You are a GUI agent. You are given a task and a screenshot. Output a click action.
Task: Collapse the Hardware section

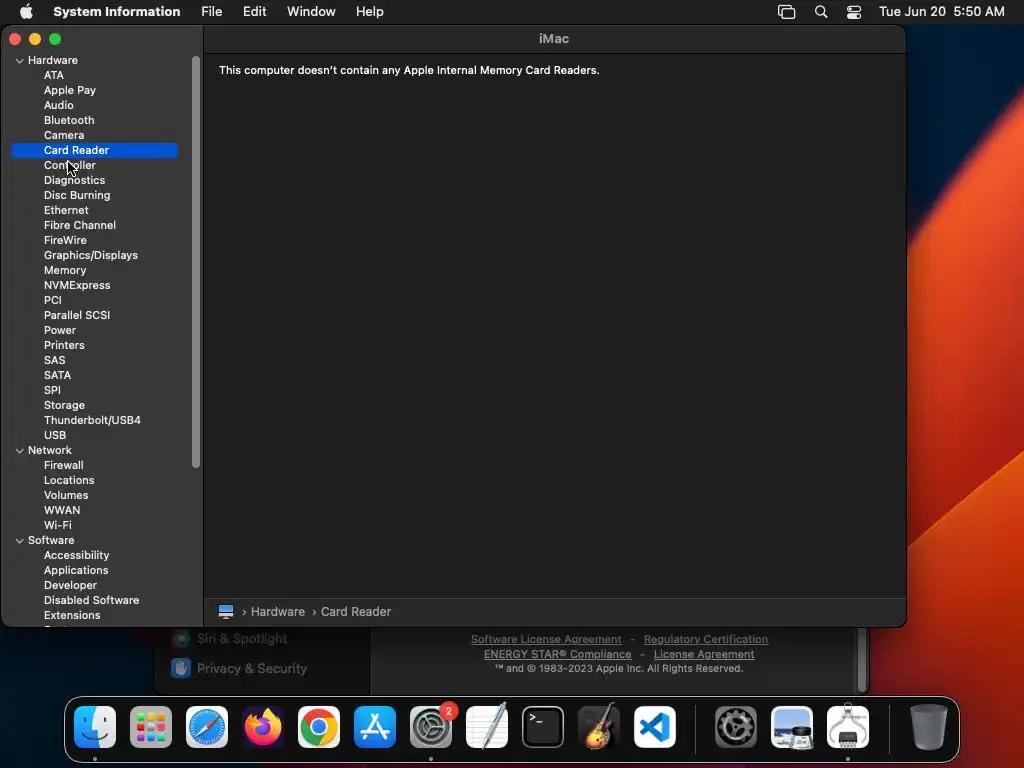[x=20, y=61]
